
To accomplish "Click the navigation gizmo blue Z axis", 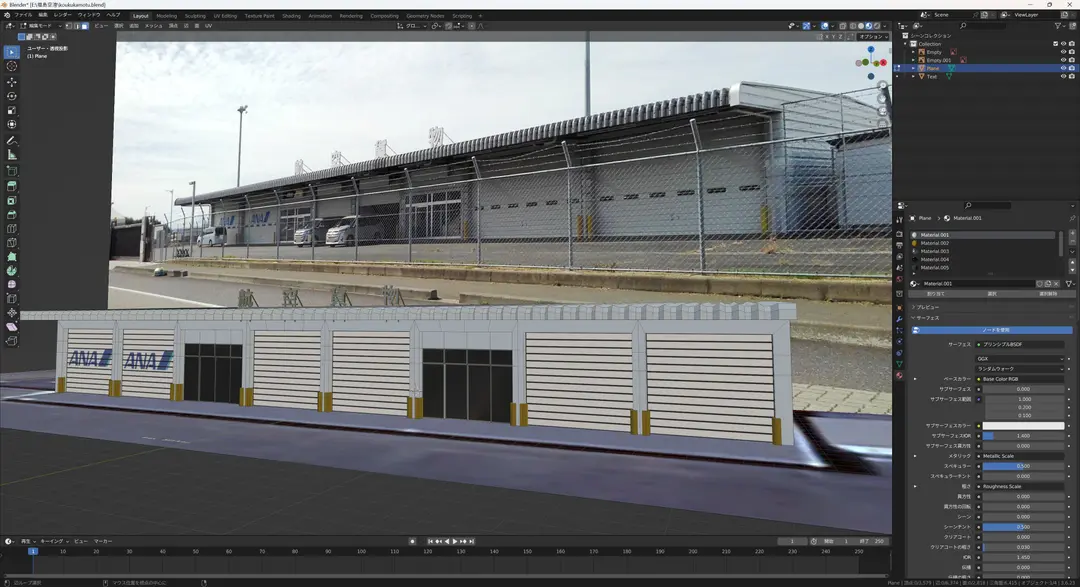I will (x=871, y=50).
